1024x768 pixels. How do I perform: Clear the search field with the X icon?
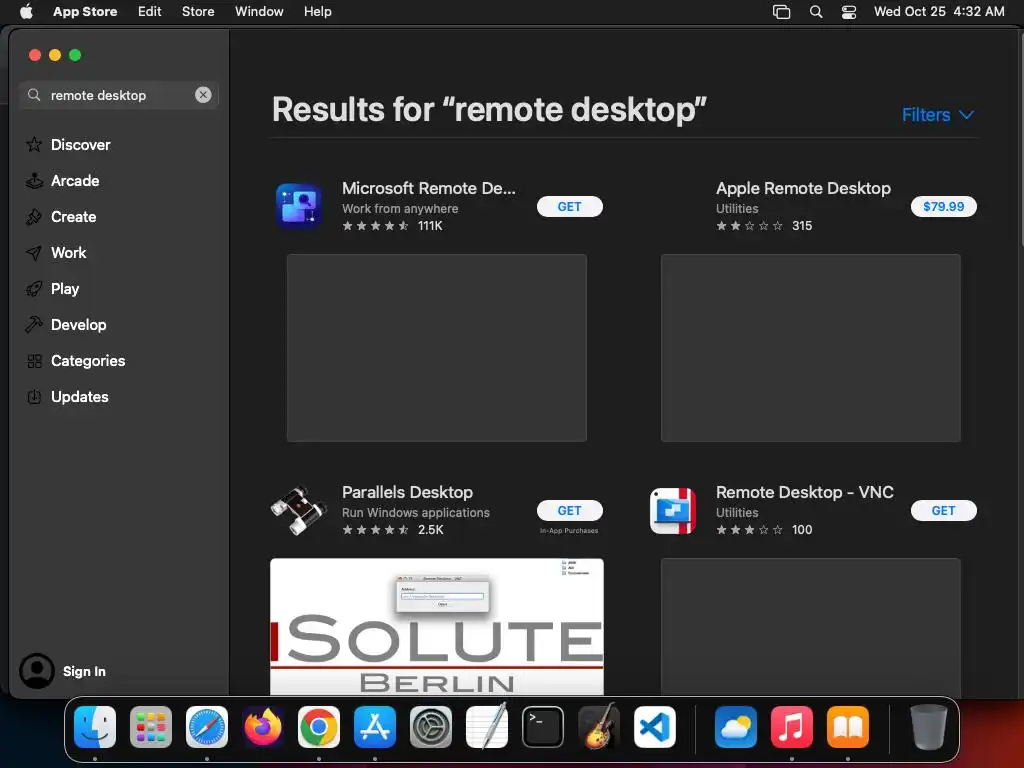[x=203, y=95]
